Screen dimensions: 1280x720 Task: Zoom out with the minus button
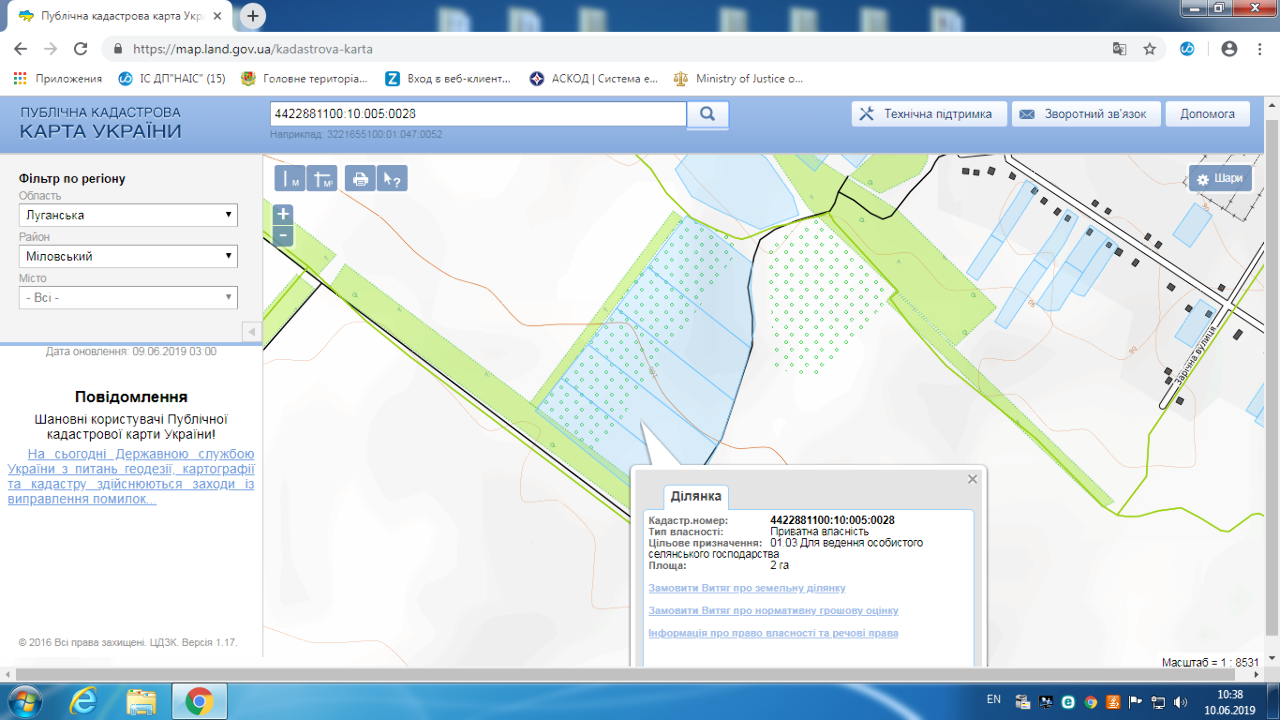click(x=283, y=236)
